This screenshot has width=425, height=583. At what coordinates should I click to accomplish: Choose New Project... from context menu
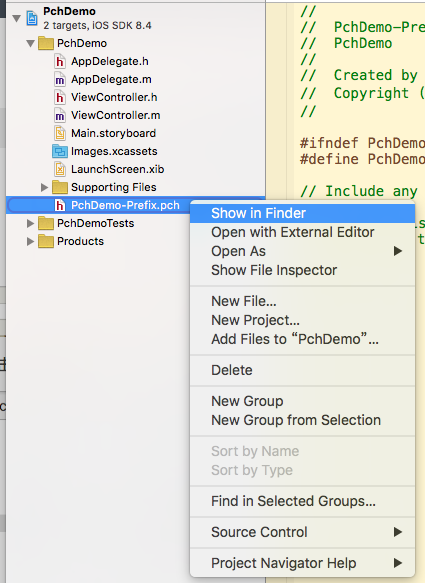302,320
